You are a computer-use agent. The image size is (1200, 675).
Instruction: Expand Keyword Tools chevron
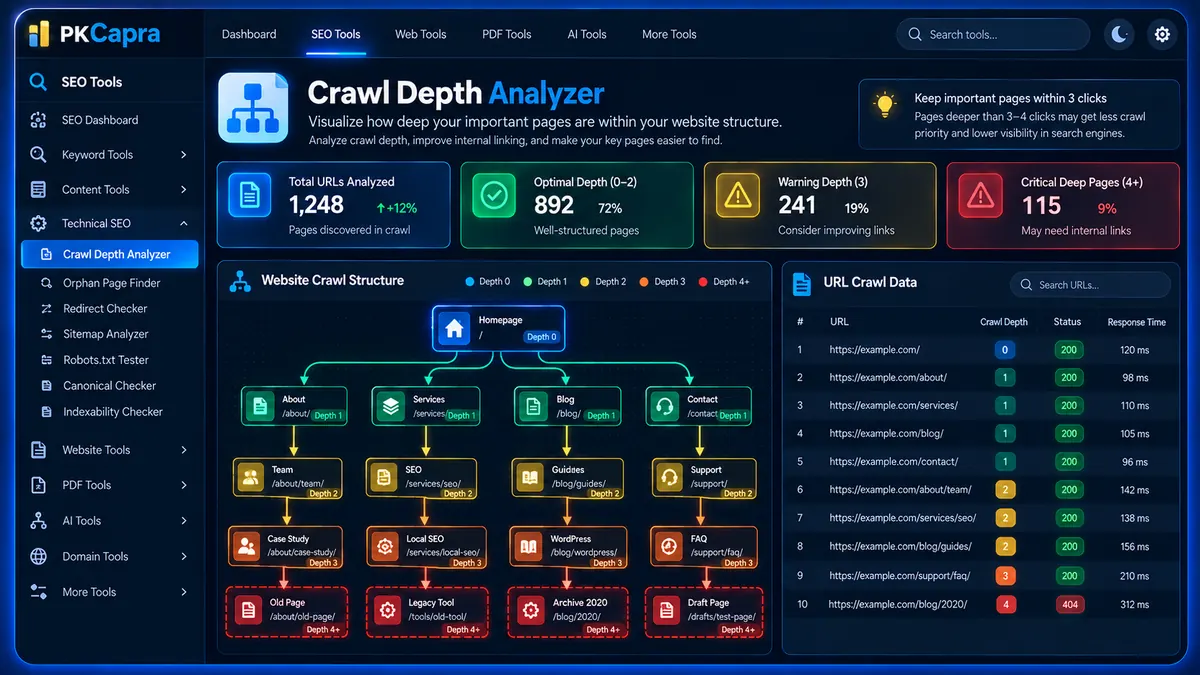(184, 155)
